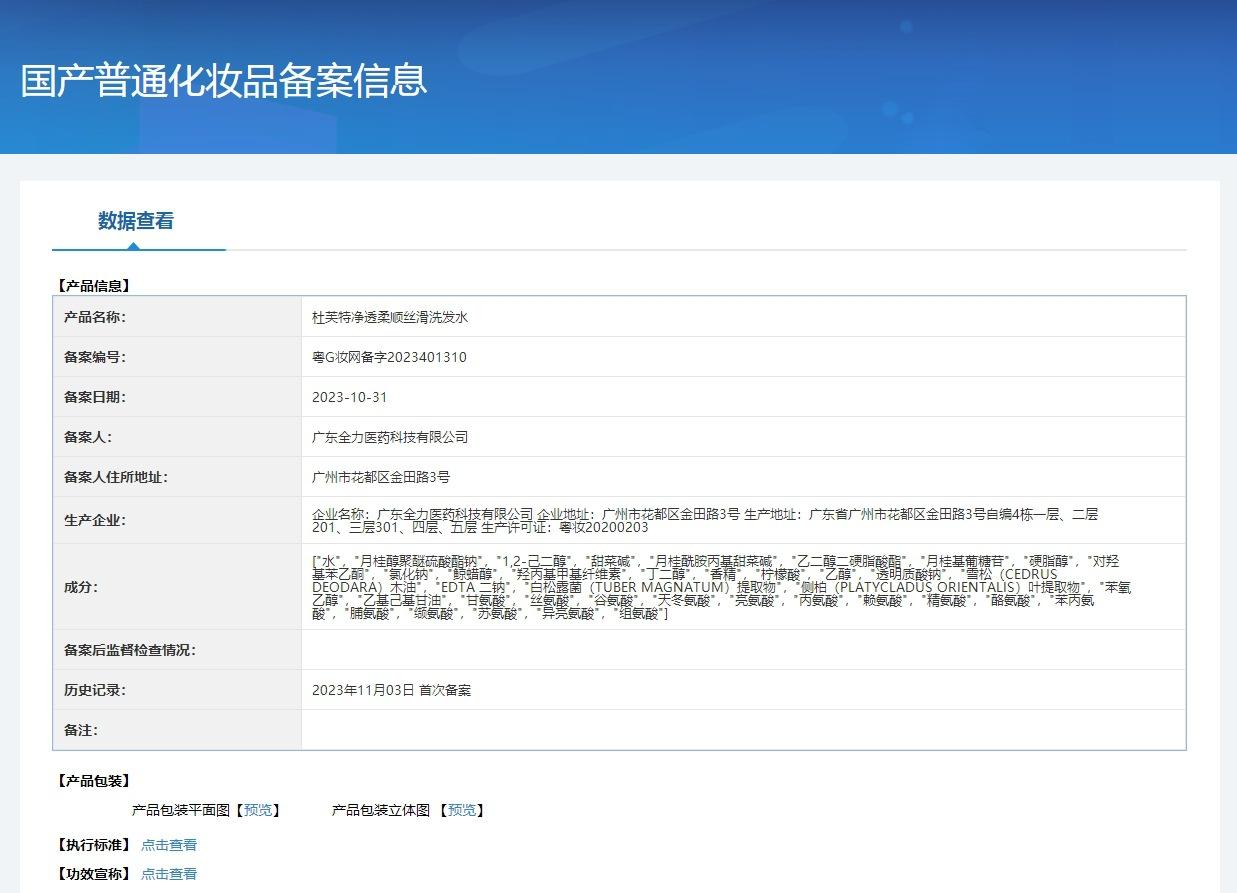Click history entry 2023年11月03日 首次备案

391,690
